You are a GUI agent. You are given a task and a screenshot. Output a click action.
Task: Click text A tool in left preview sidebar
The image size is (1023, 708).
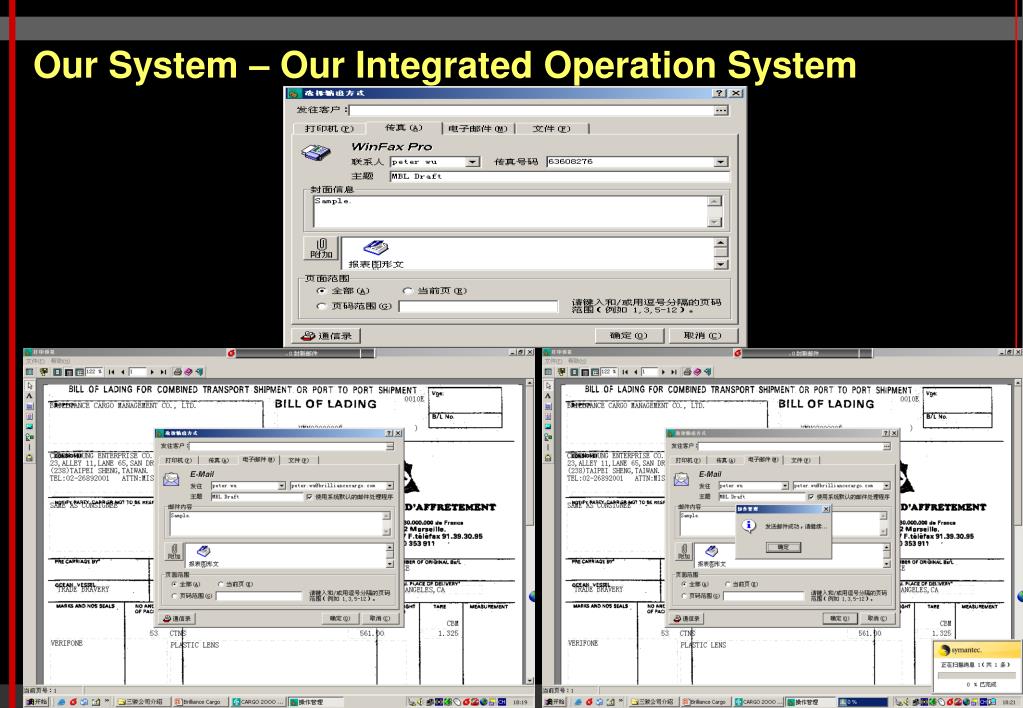[x=29, y=396]
